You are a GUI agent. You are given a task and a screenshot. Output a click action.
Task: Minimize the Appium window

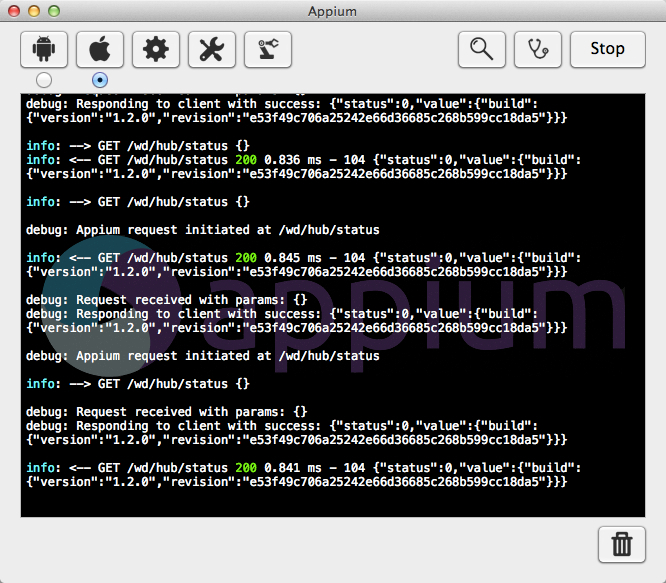34,11
